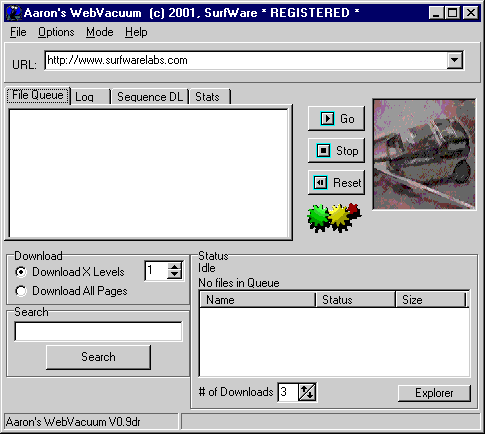
Task: Switch to the Sequence DL tab
Action: 150,97
